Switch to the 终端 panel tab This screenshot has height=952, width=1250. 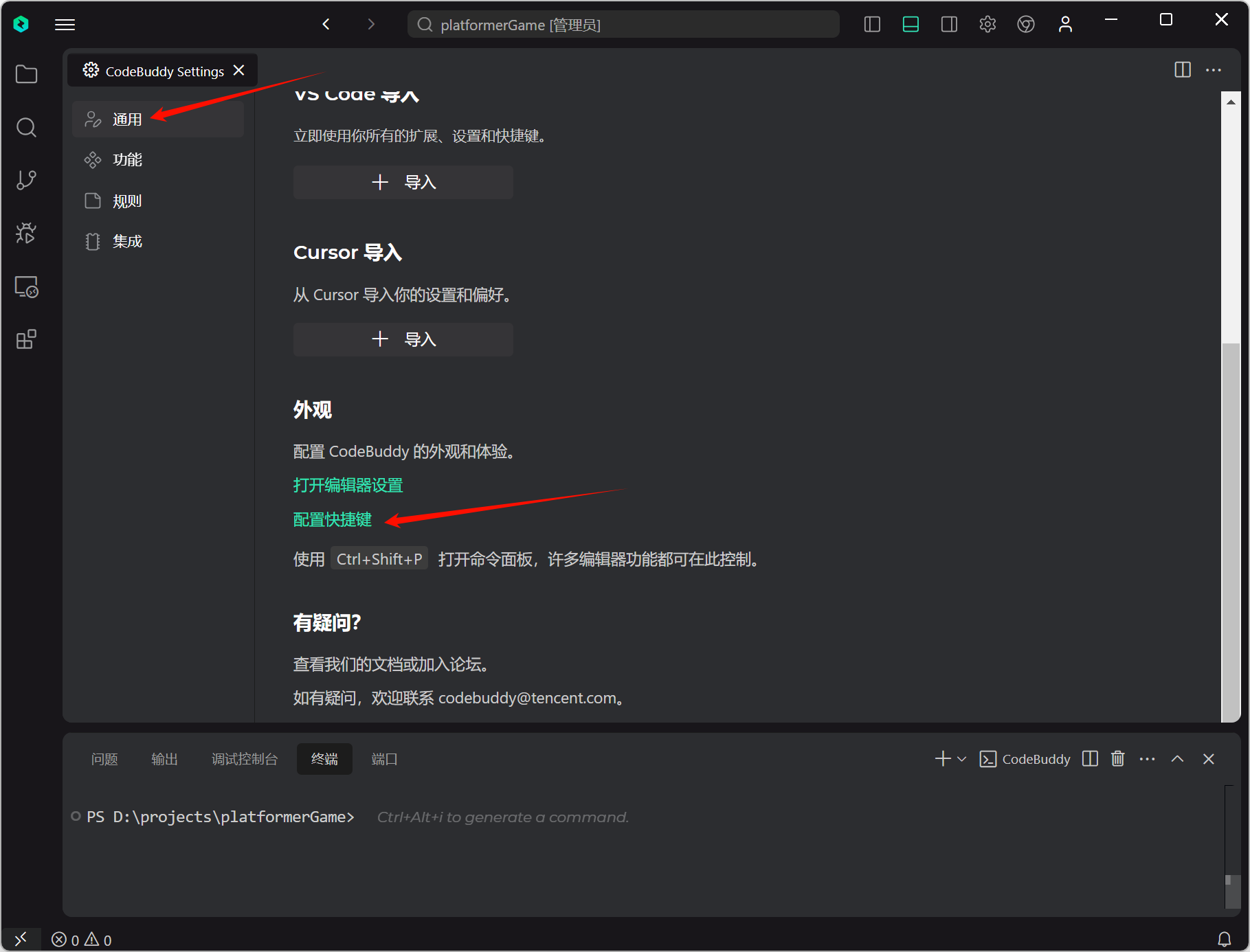(x=324, y=759)
